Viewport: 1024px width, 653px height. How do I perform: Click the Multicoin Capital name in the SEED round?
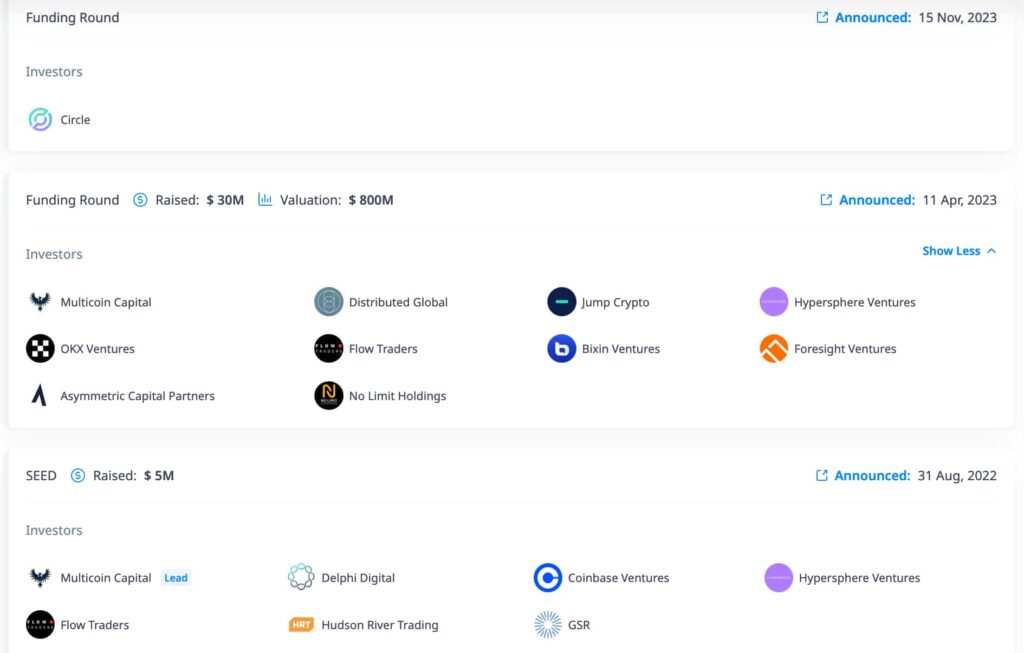tap(106, 578)
